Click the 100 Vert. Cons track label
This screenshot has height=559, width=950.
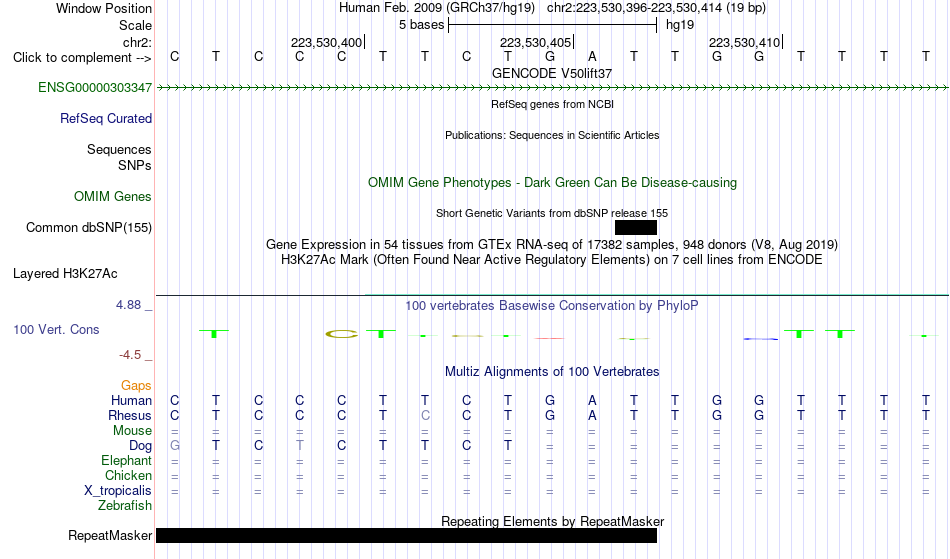pyautogui.click(x=56, y=329)
